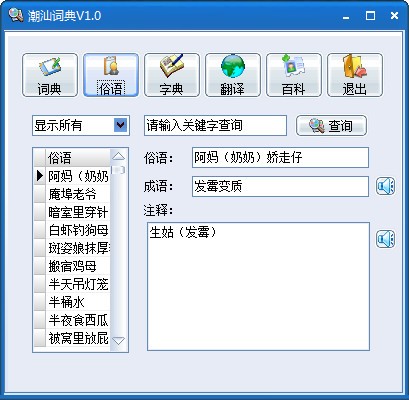
Task: Select 暗室里穿针 list entry
Action: (x=78, y=212)
